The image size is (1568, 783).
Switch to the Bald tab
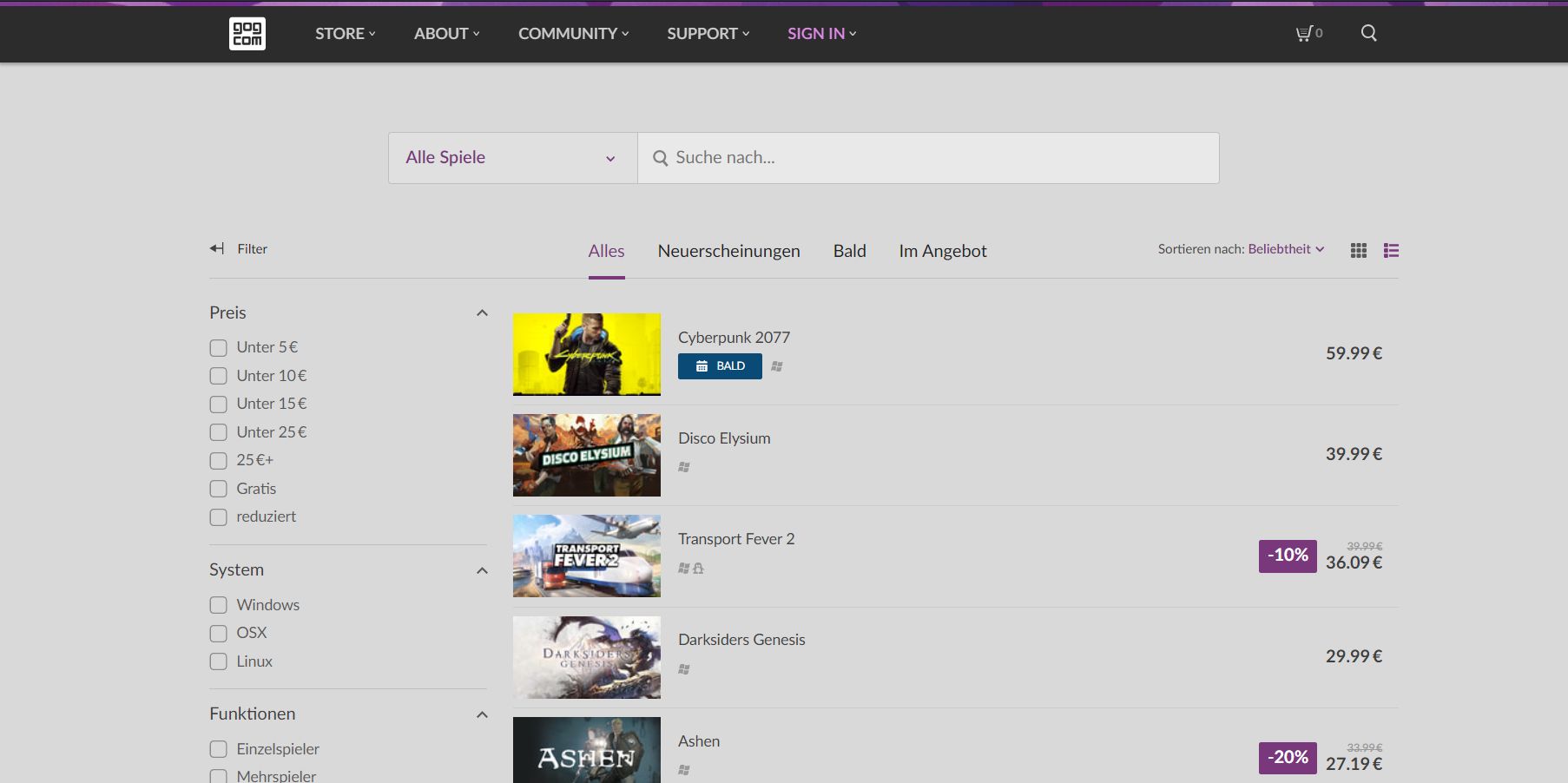click(x=850, y=251)
